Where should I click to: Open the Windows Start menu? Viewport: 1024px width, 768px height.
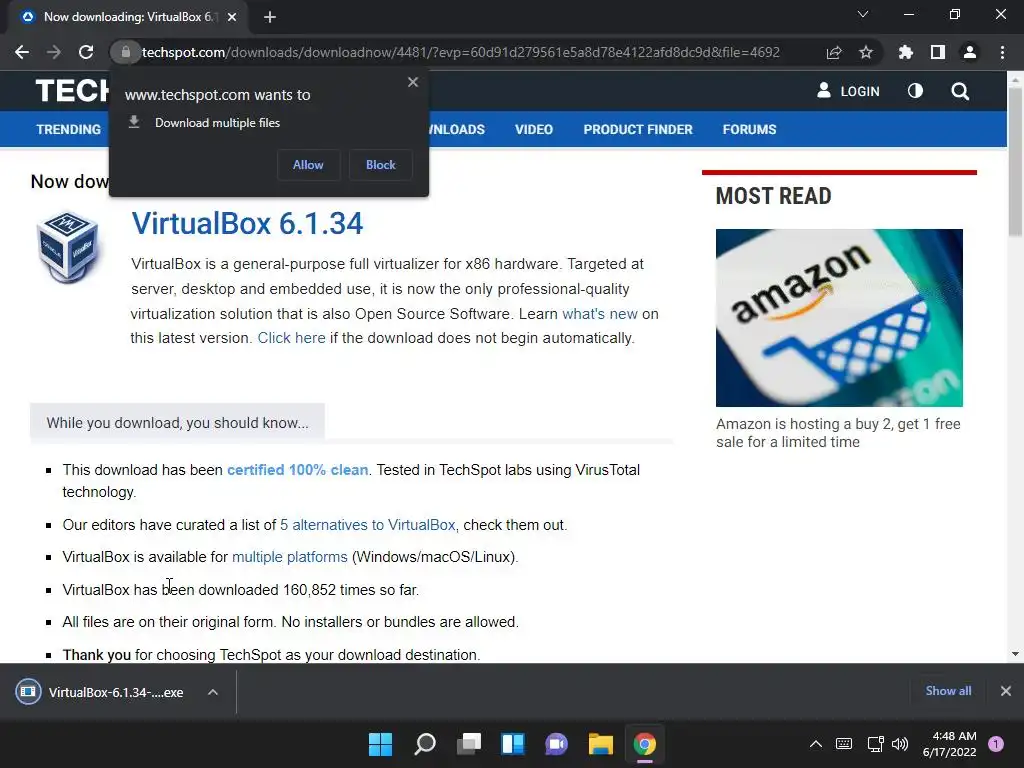[380, 744]
